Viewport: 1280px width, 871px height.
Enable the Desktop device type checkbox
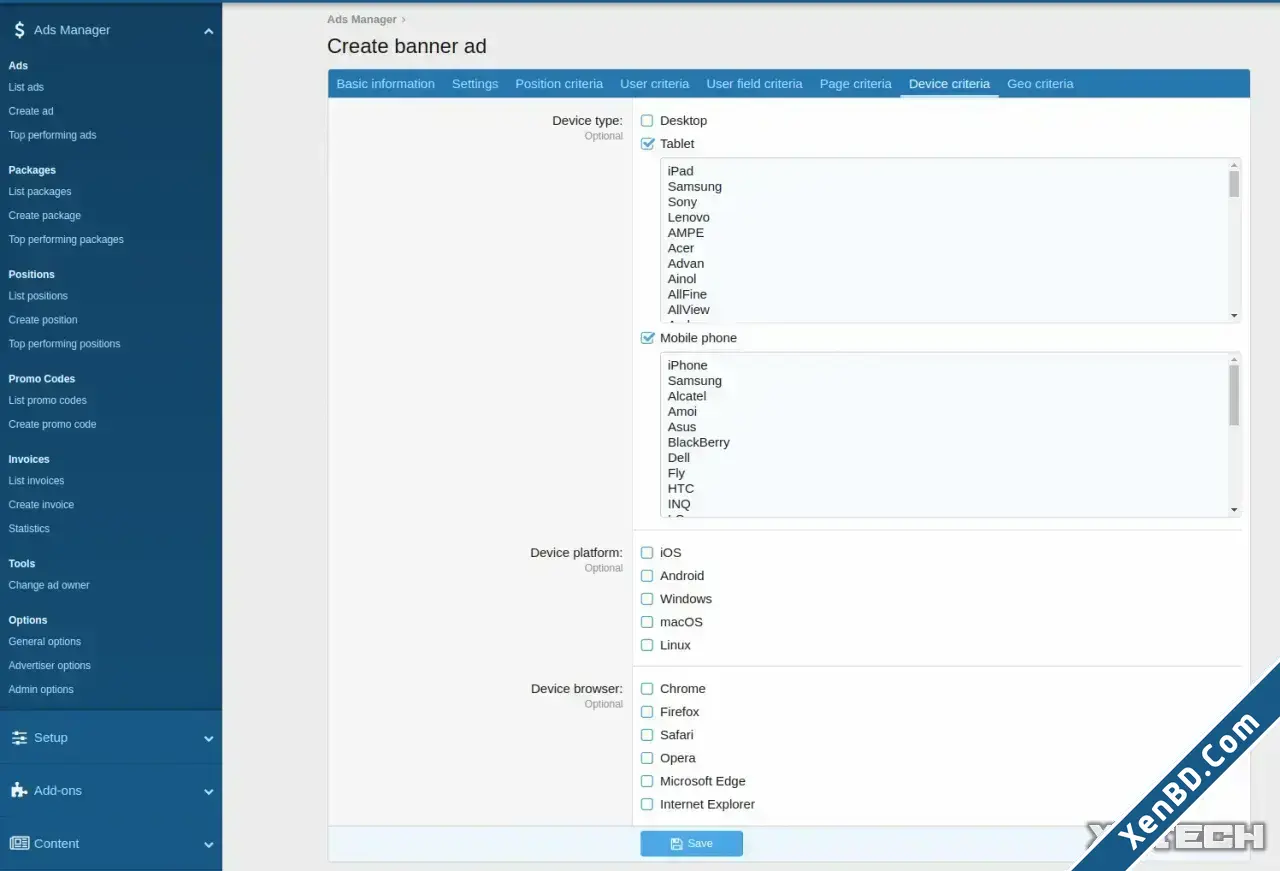[x=647, y=121]
